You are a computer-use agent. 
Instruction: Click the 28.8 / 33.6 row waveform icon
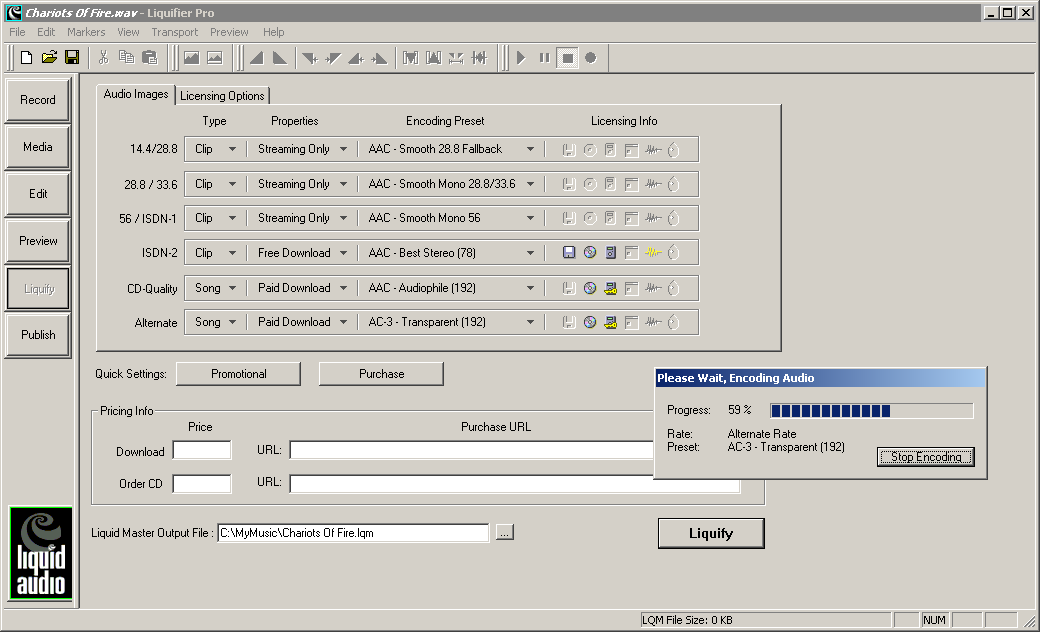pos(653,184)
